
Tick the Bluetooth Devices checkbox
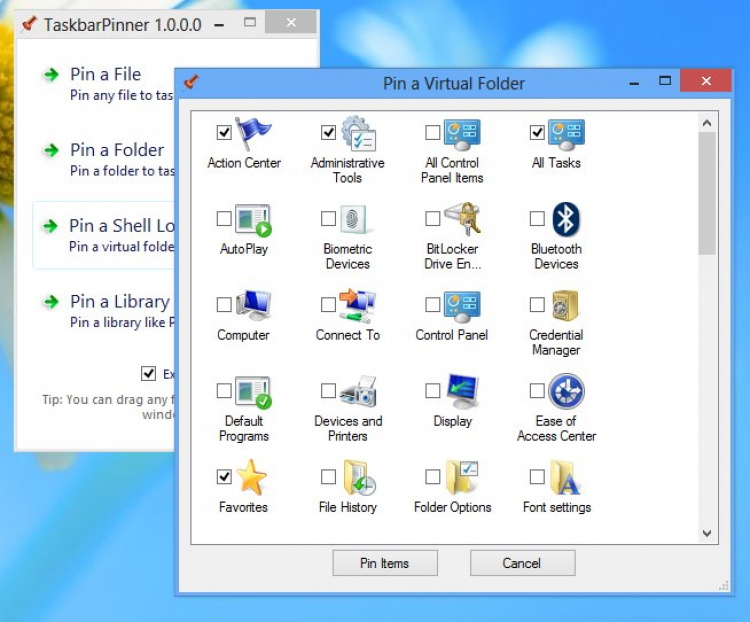537,218
